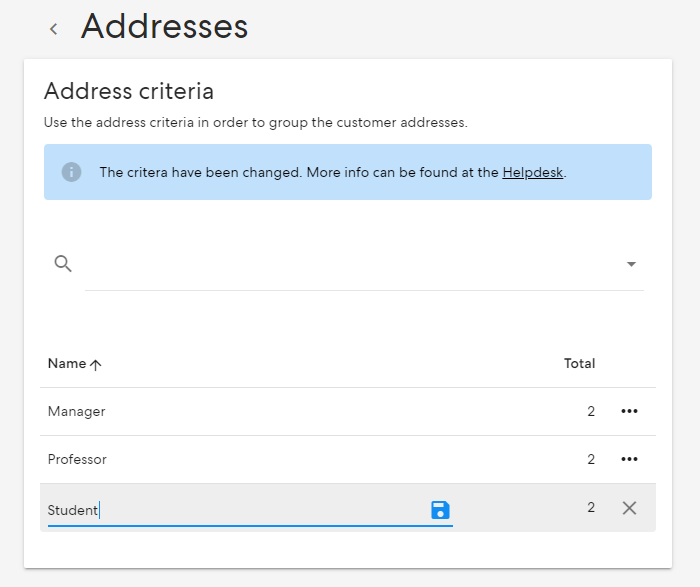Go back using the arrow beside Addresses
The height and width of the screenshot is (587, 700).
tap(54, 29)
